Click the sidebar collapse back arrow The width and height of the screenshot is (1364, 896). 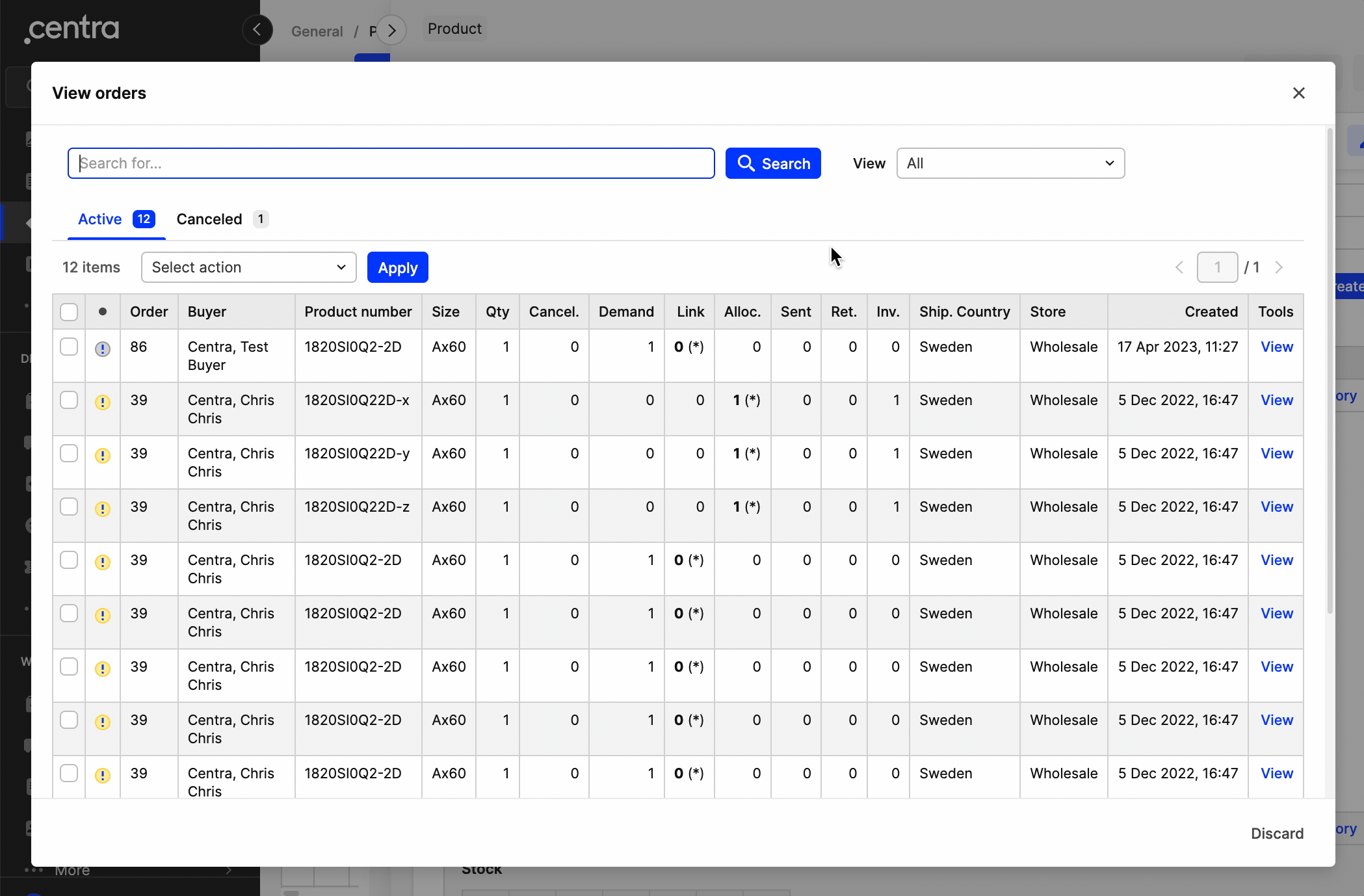(257, 30)
